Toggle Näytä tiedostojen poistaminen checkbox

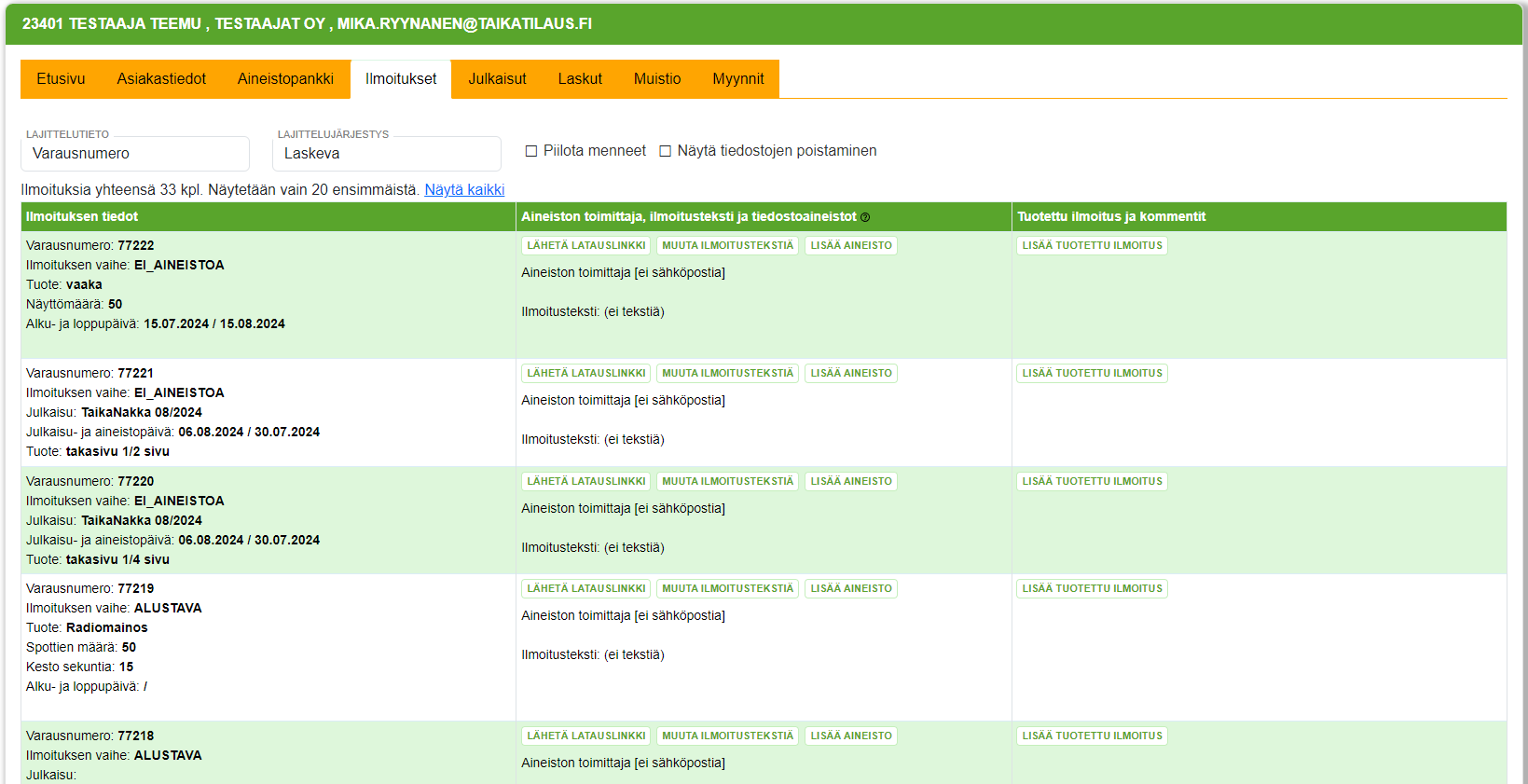click(666, 151)
